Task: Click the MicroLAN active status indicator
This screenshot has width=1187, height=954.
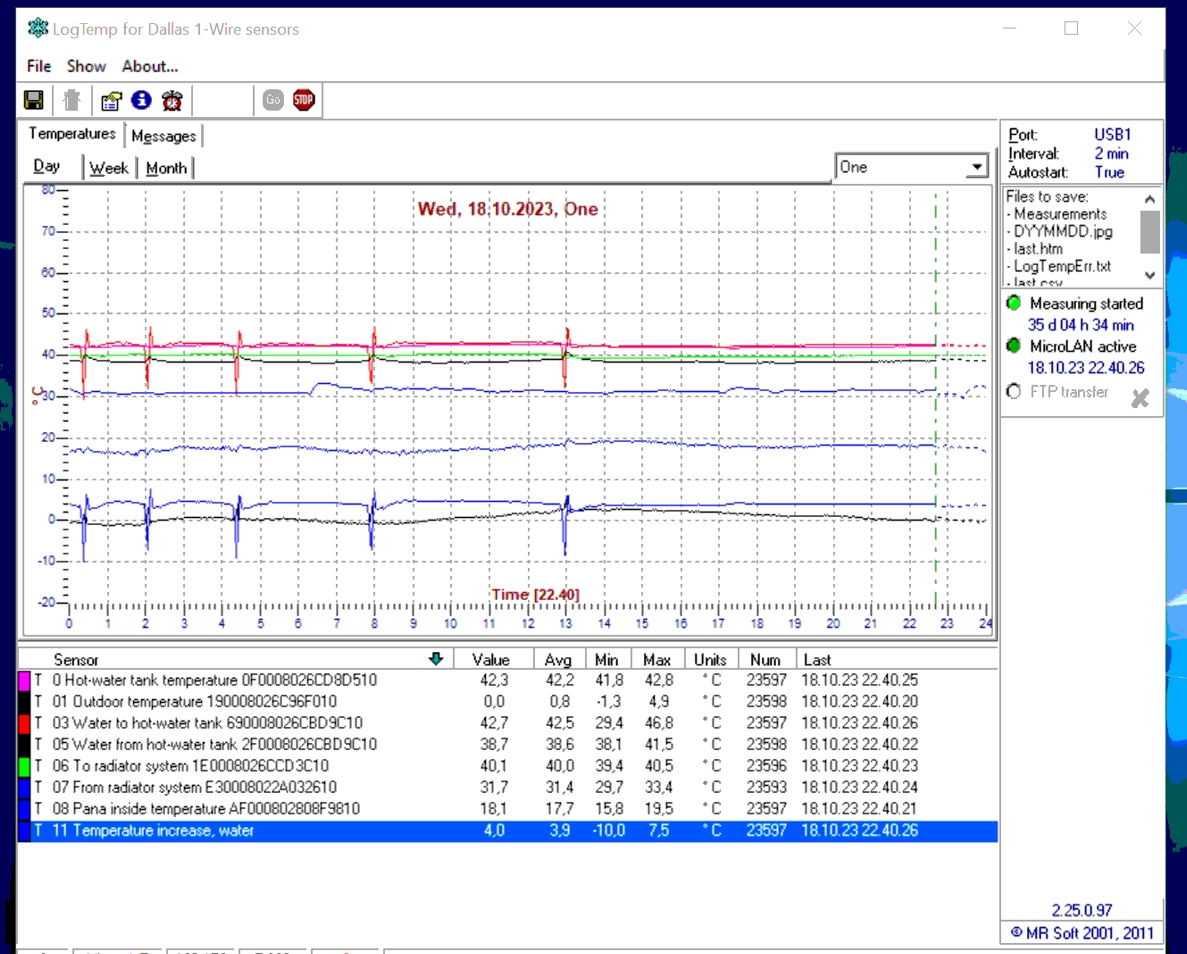Action: click(1014, 346)
